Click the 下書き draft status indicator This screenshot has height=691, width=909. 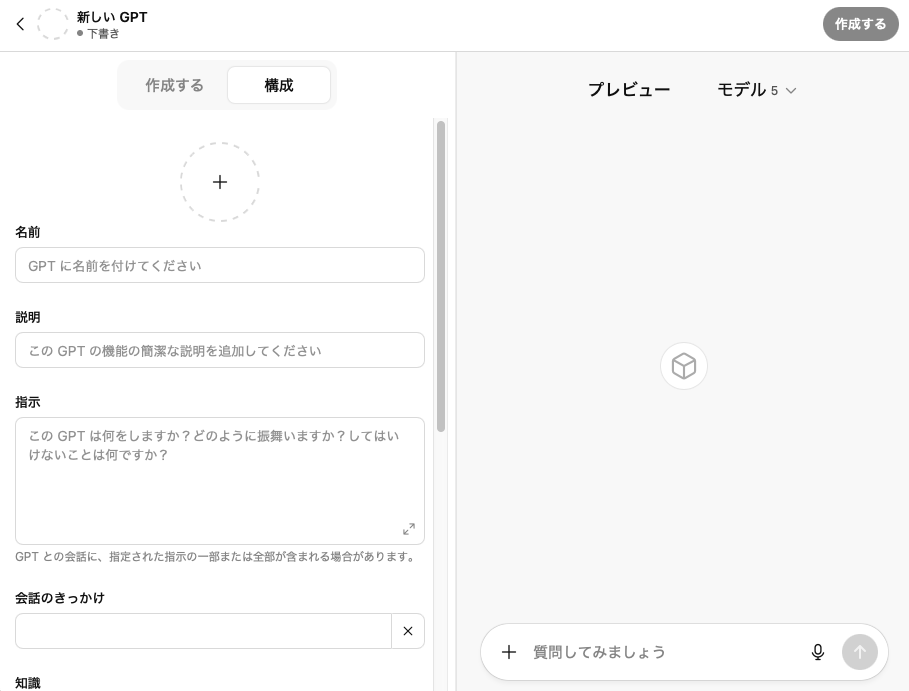click(x=98, y=33)
